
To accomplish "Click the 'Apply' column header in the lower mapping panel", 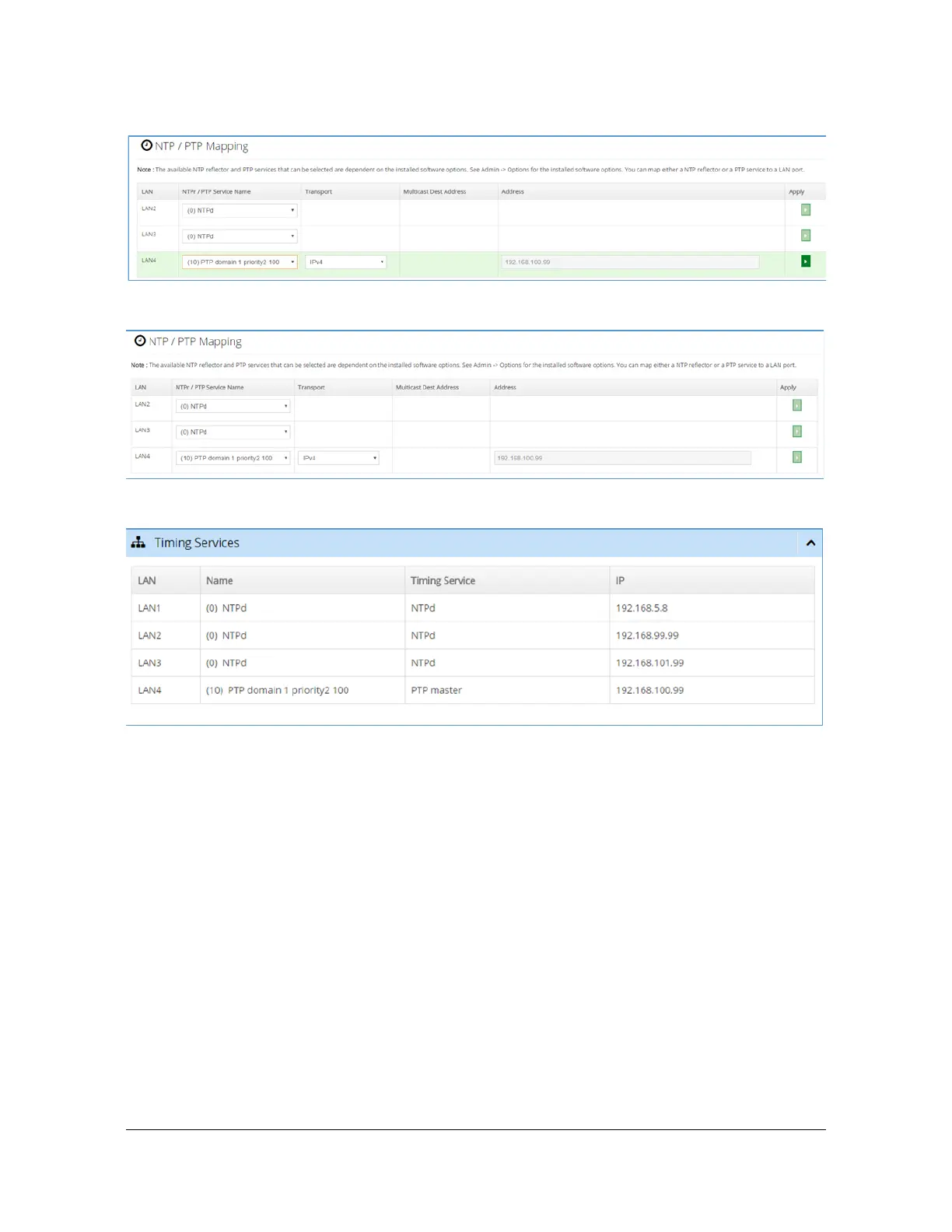I will (x=788, y=387).
